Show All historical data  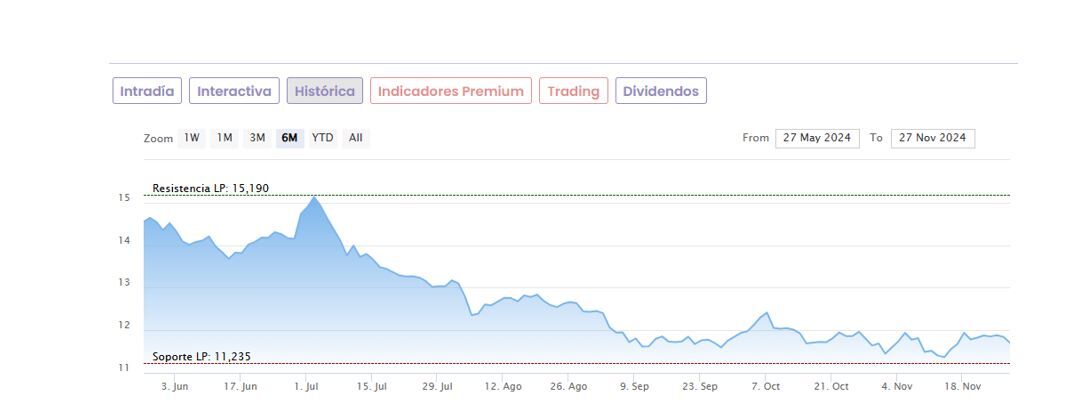(x=355, y=138)
